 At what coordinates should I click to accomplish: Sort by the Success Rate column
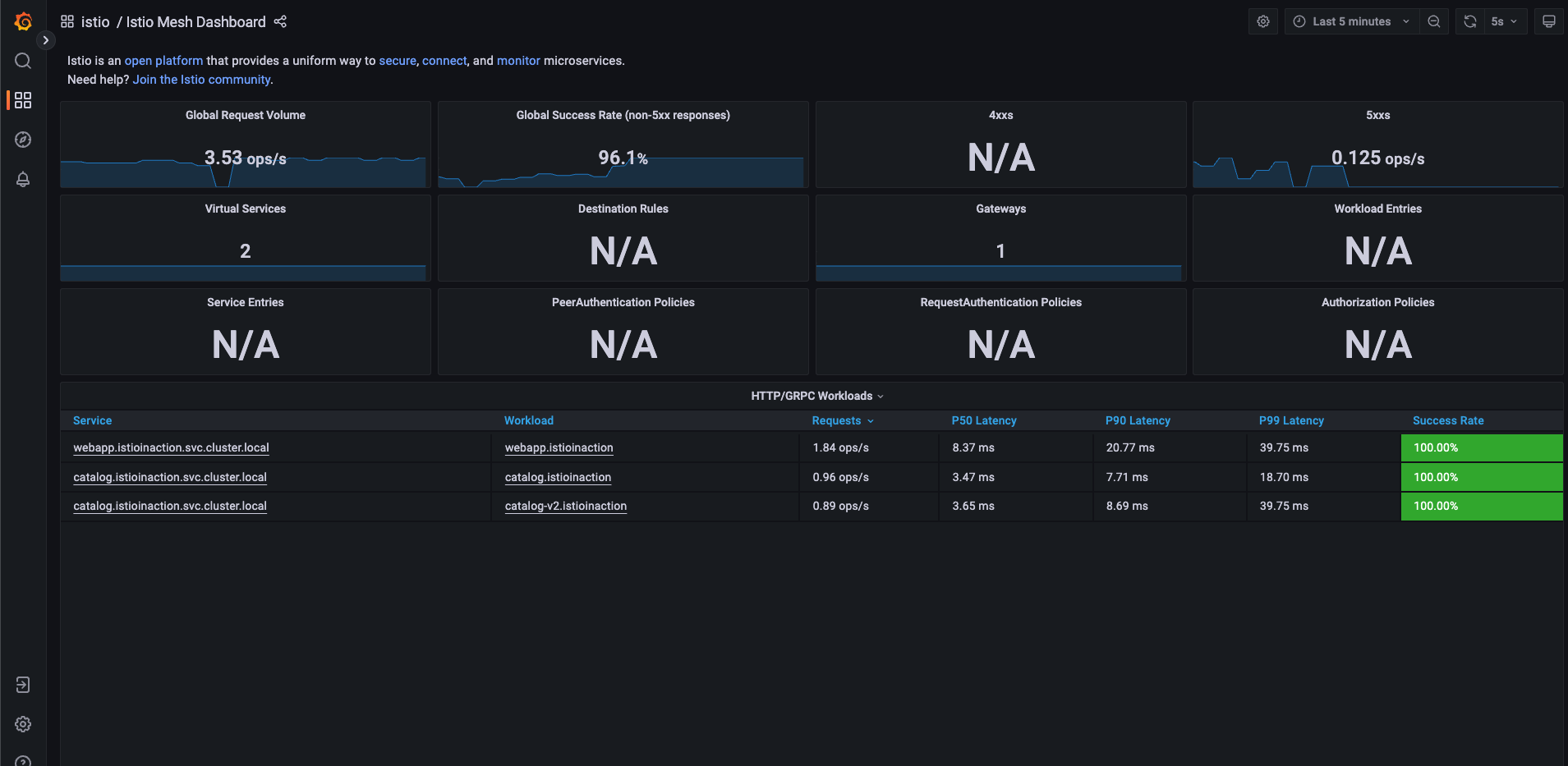coord(1448,420)
